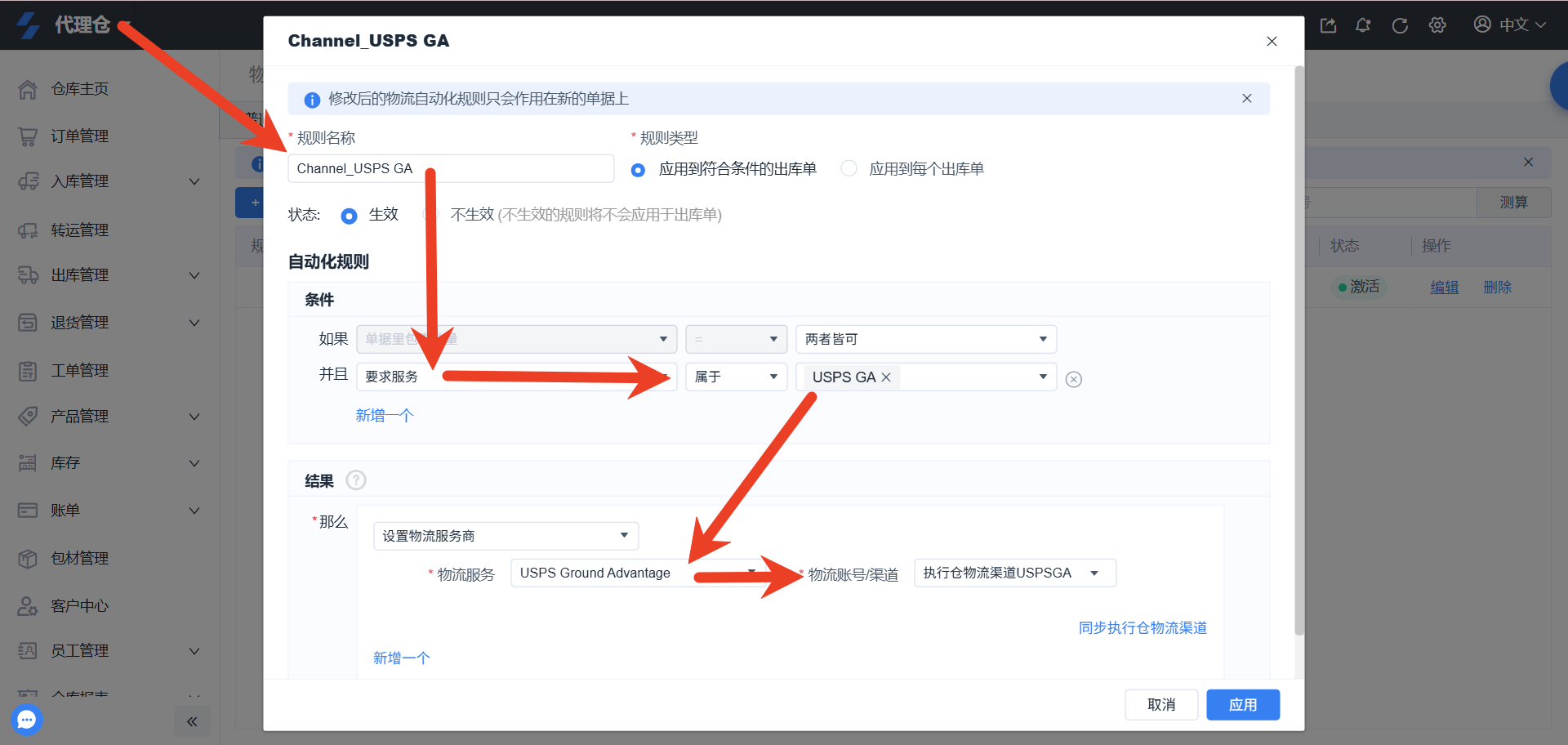The image size is (1568, 745).
Task: Open 包材管理 in the sidebar menu
Action: [x=79, y=559]
